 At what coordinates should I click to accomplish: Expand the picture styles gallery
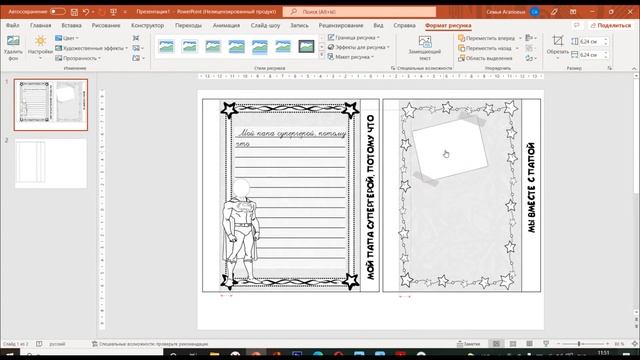322,55
